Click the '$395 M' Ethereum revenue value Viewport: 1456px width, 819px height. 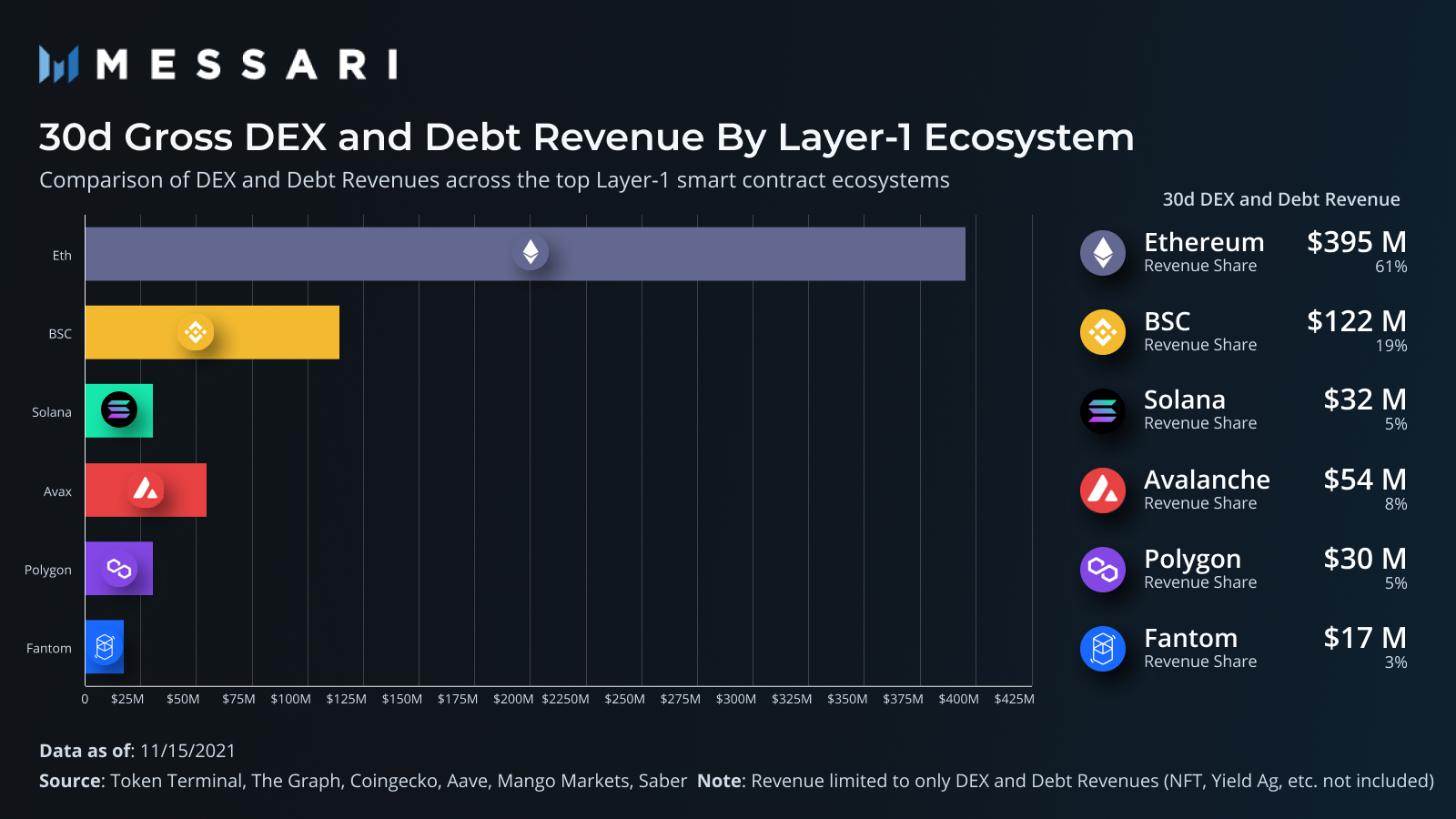pyautogui.click(x=1357, y=242)
